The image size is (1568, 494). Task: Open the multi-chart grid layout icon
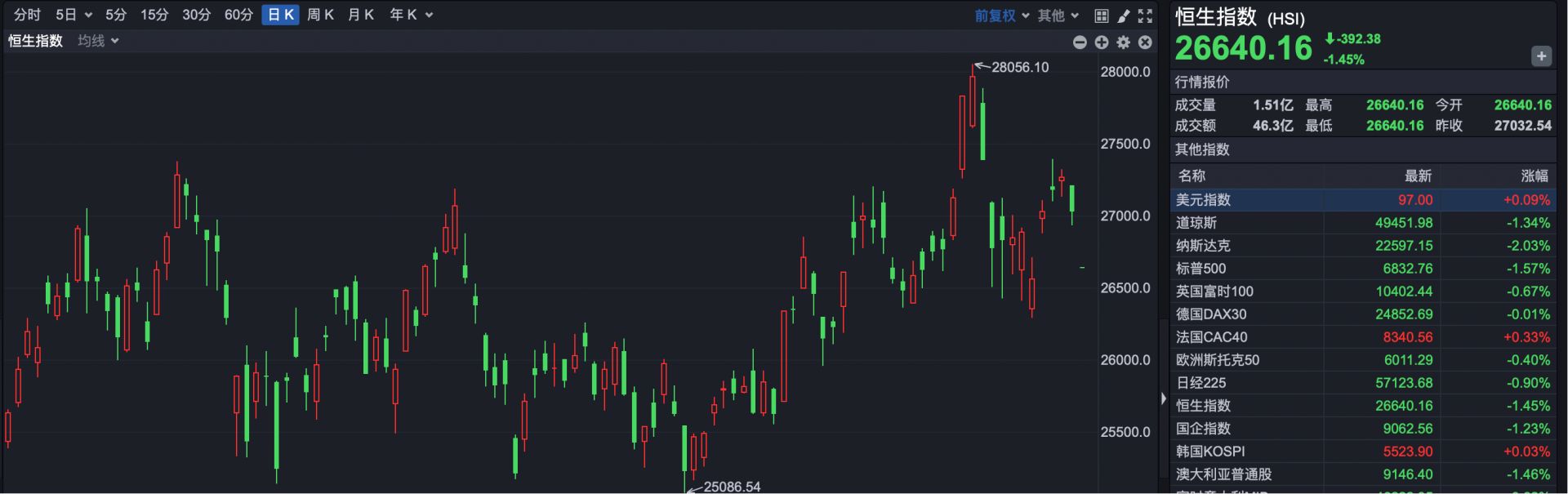click(x=1102, y=16)
